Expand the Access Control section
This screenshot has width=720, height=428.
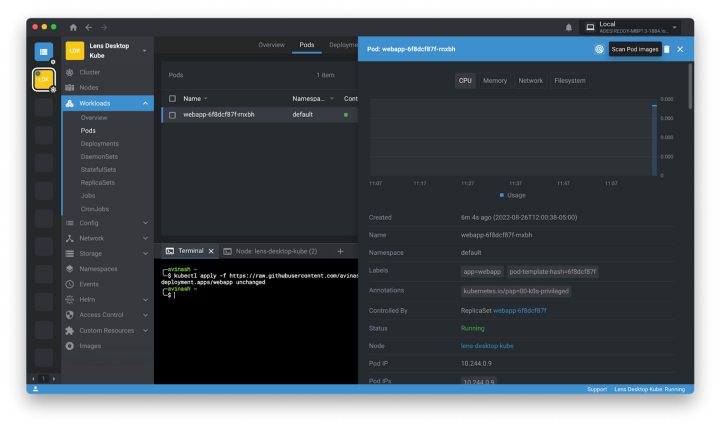[146, 315]
